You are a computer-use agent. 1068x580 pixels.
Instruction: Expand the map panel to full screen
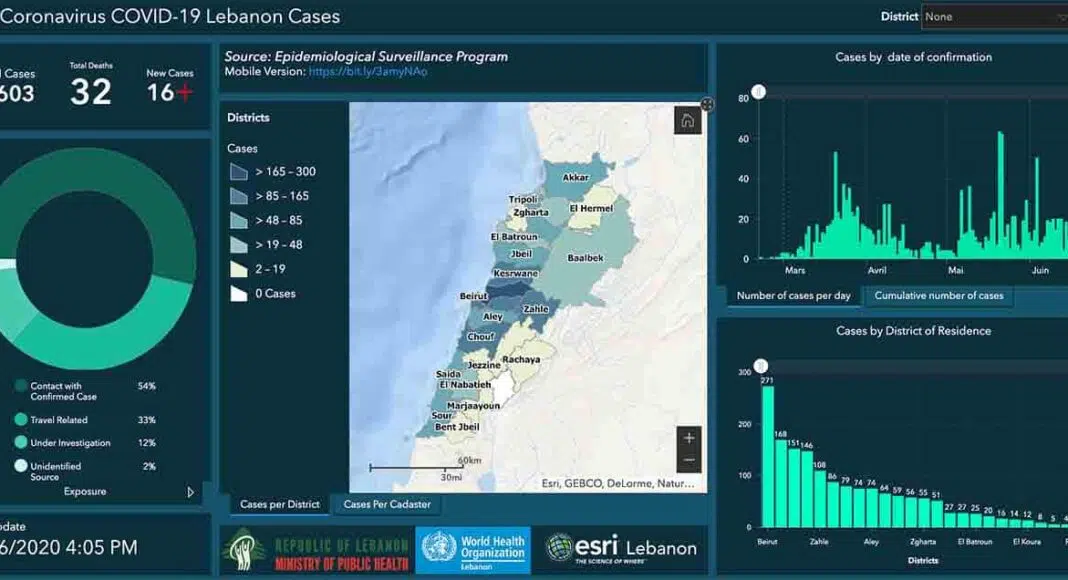point(708,104)
